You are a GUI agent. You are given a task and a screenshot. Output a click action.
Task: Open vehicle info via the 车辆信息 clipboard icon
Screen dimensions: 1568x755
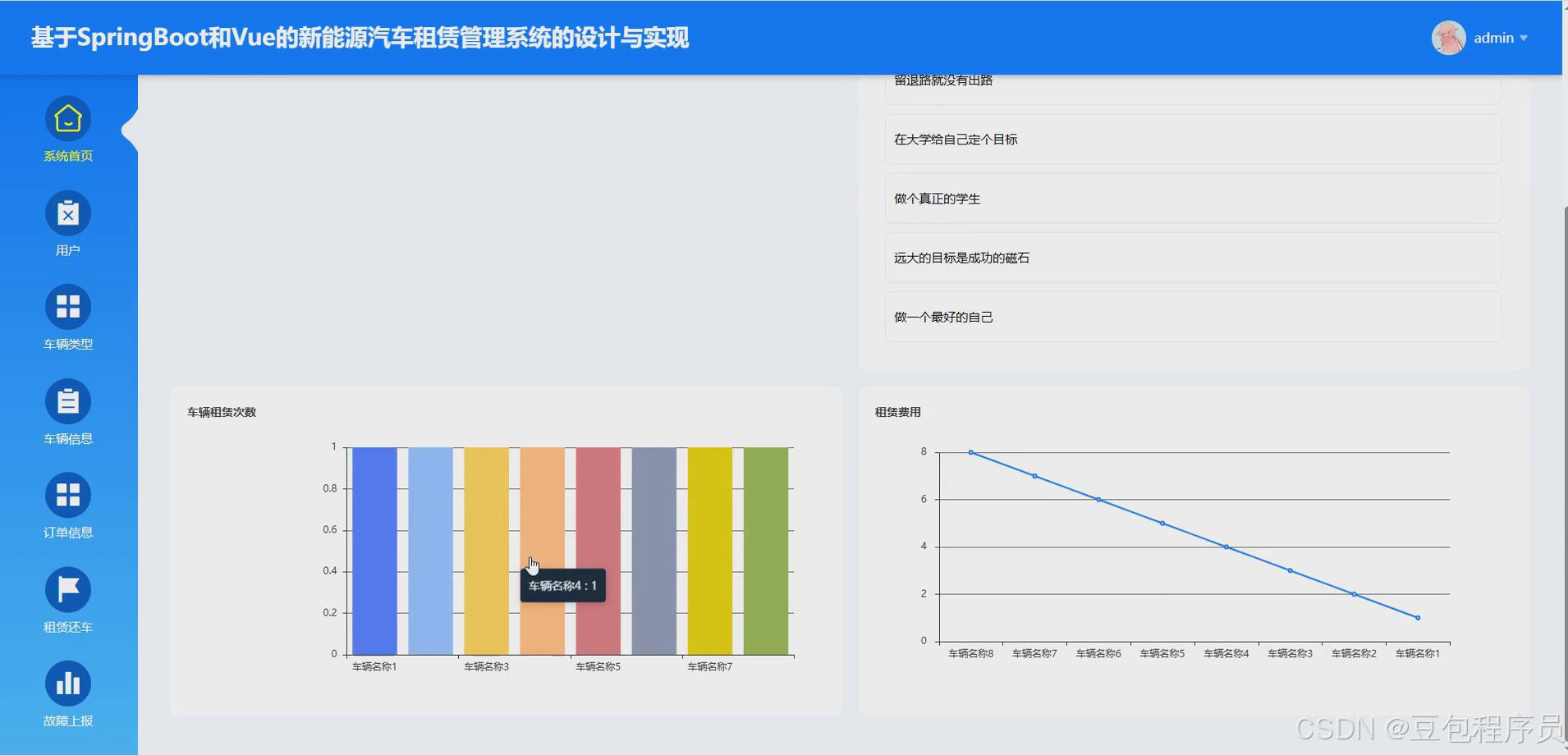[68, 400]
